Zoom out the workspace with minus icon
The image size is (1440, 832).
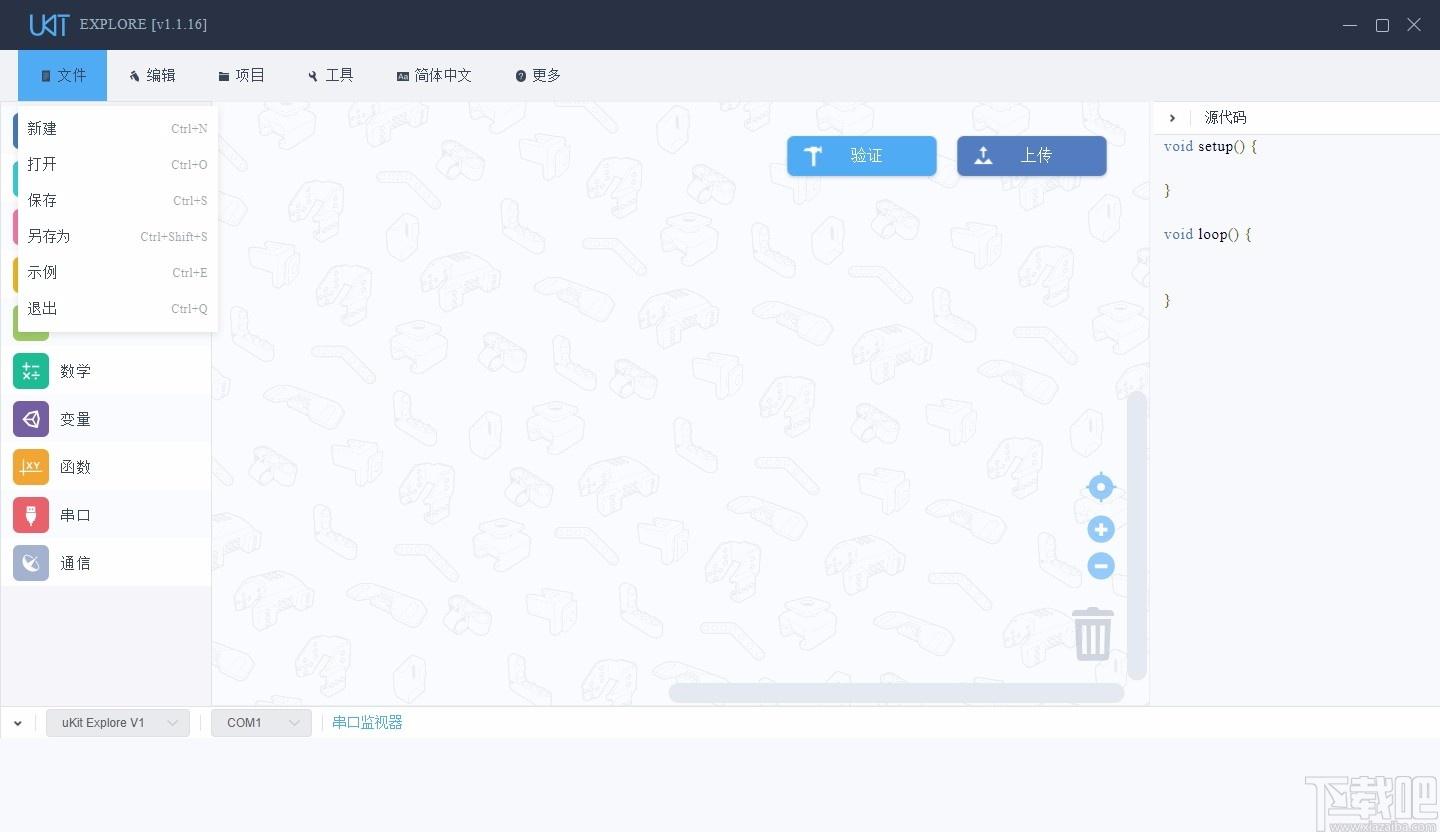pos(1101,566)
